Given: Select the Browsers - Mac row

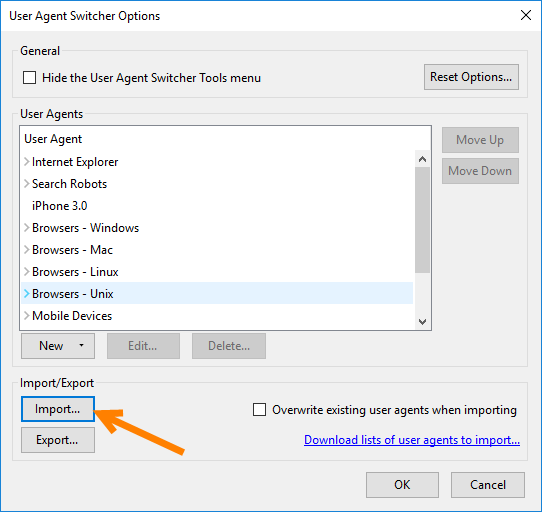Looking at the screenshot, I should point(217,250).
